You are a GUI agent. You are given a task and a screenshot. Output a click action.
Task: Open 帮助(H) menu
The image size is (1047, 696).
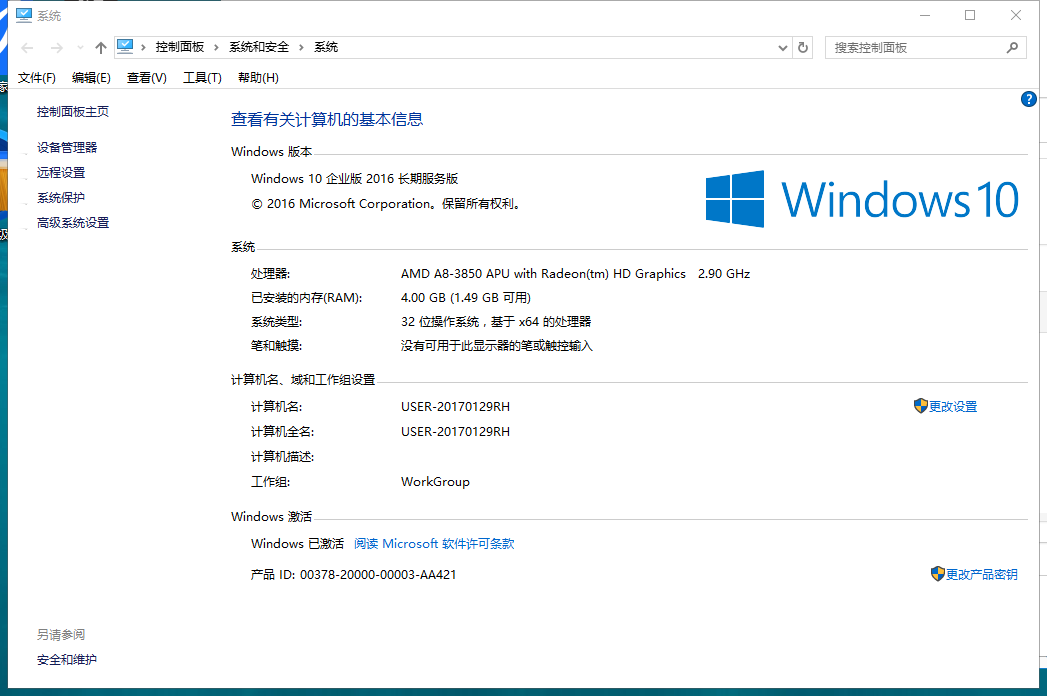click(x=258, y=77)
